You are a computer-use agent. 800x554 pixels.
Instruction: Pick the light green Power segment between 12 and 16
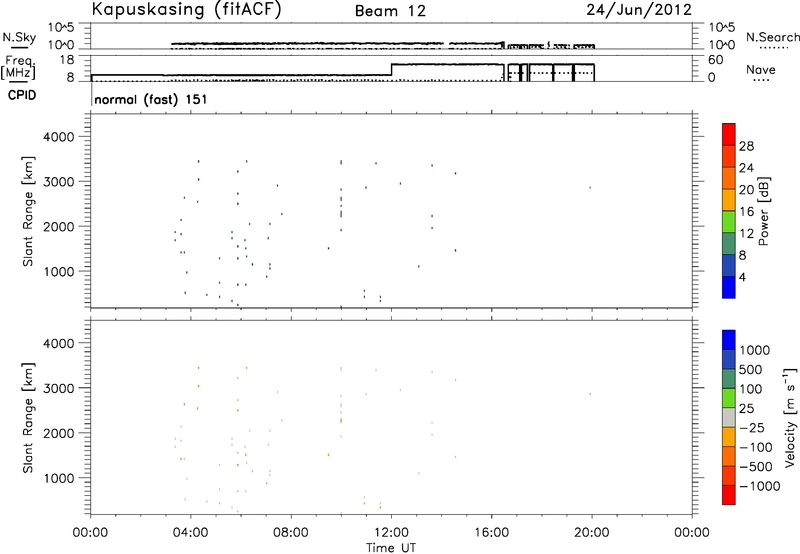click(729, 222)
